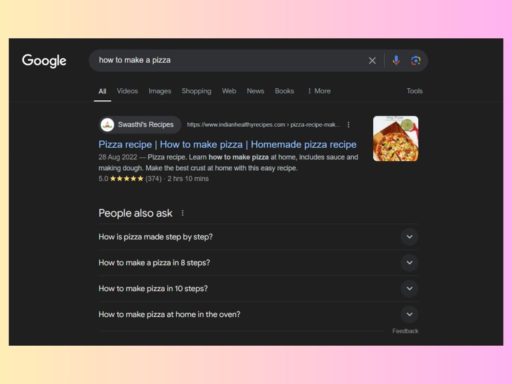Click the People also ask heading
512x384 pixels.
point(135,213)
